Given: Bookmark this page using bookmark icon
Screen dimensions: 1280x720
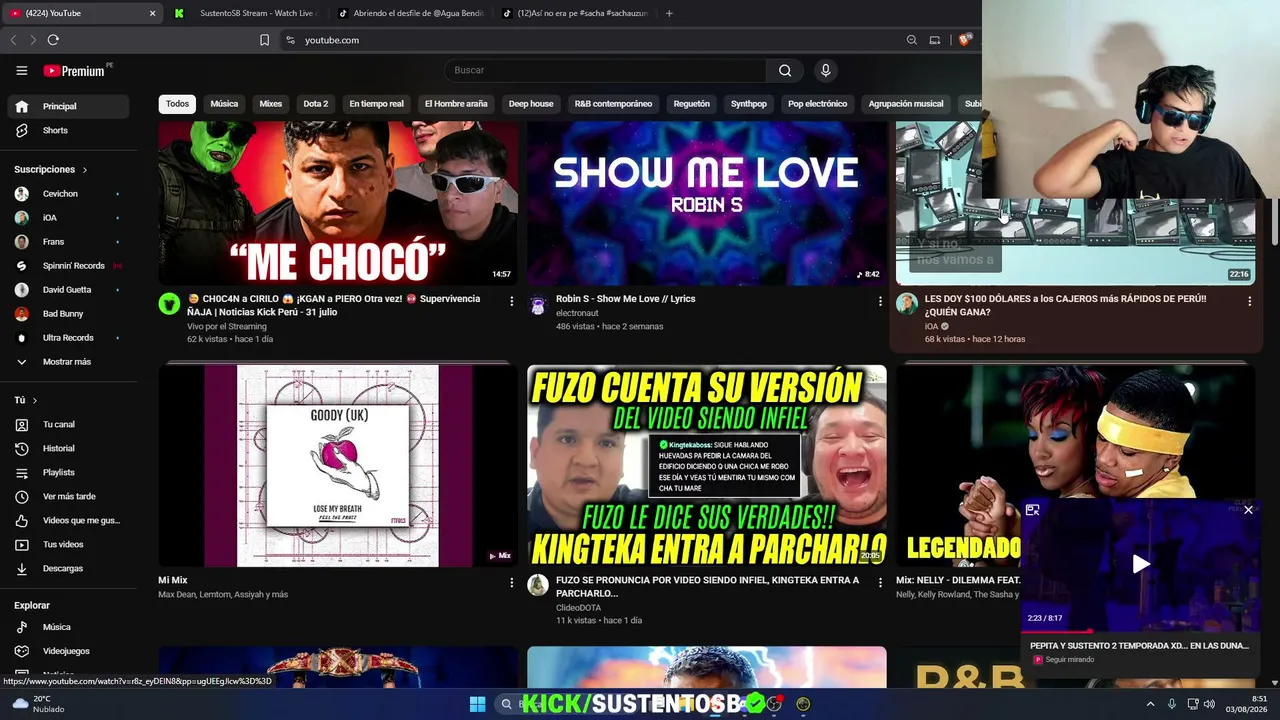Looking at the screenshot, I should click(x=264, y=40).
